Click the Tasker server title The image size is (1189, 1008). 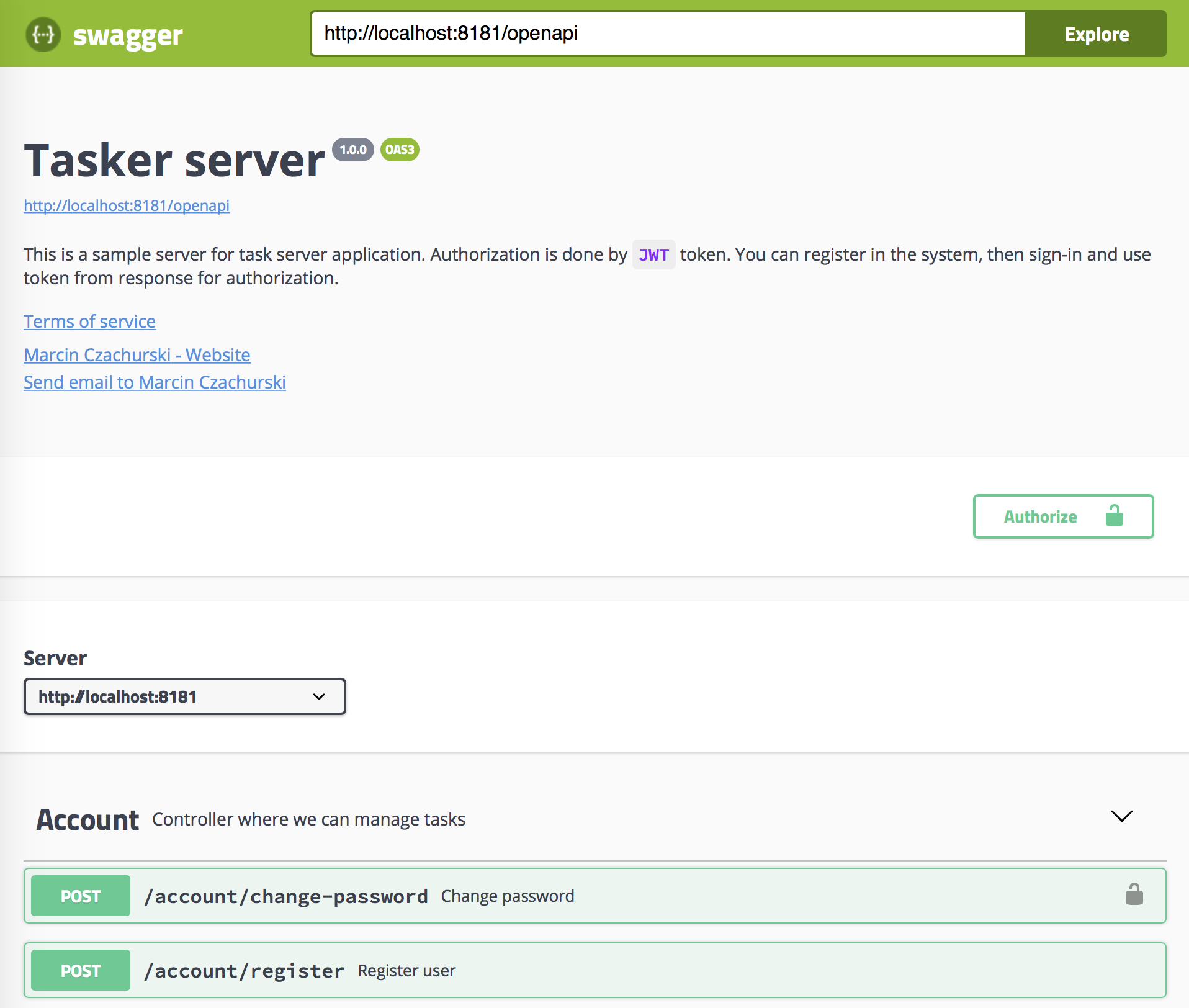(174, 160)
